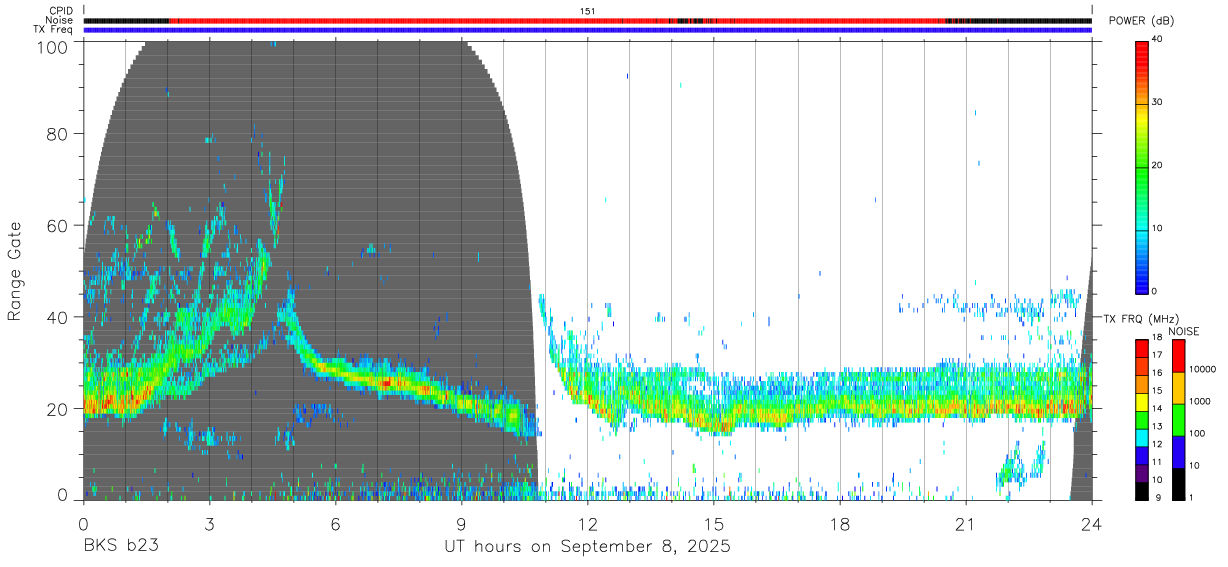Screen dimensions: 1228x567
Task: Click the 80 tick on Range Gate axis
Action: coord(59,133)
